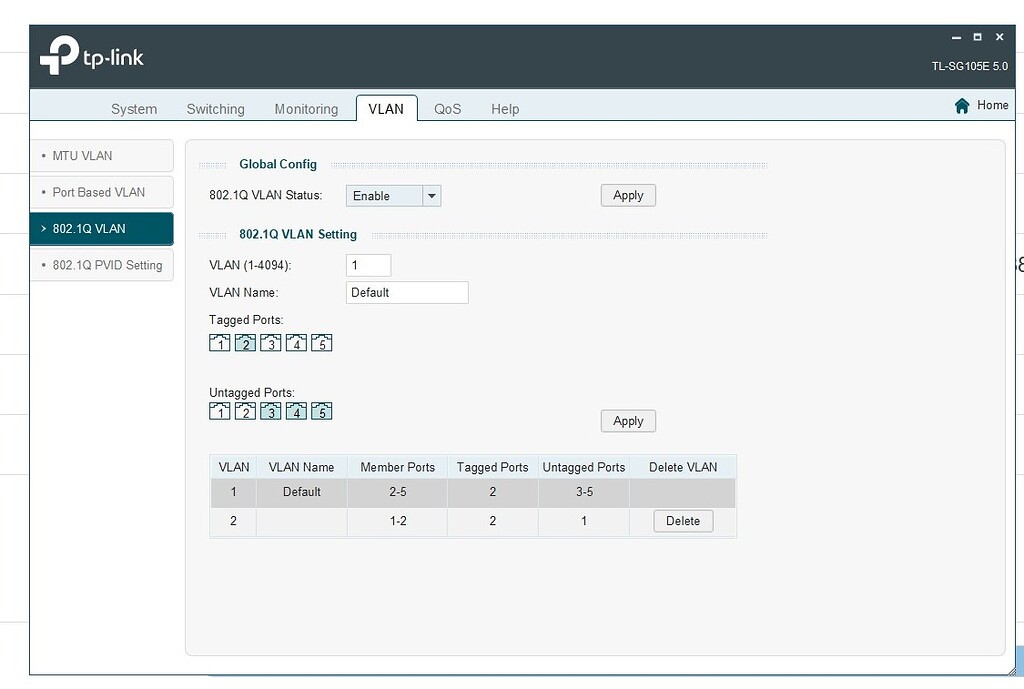Screen dimensions: 1024x689
Task: Select port 1 in Untagged Ports
Action: click(x=220, y=410)
